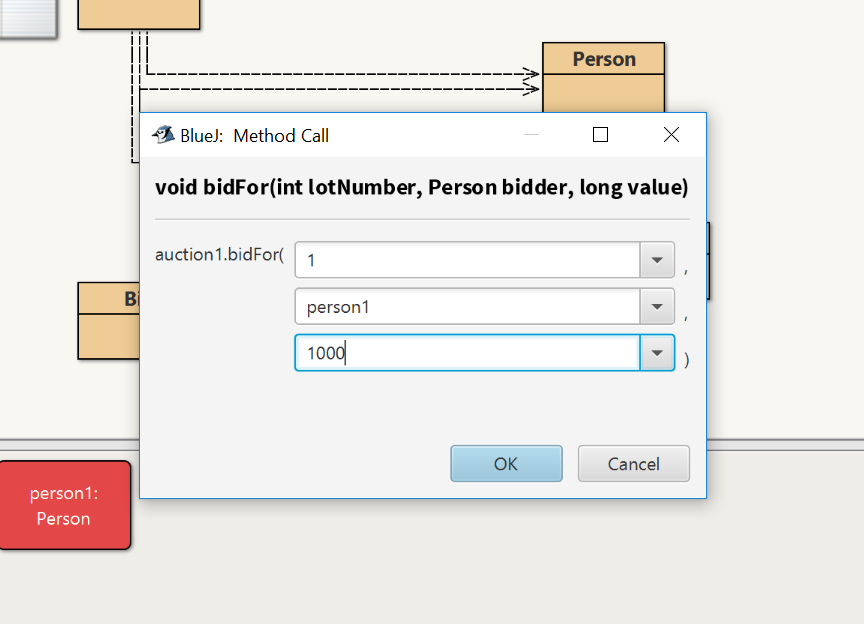Maximize the Method Call dialog
The height and width of the screenshot is (624, 864).
[x=600, y=135]
